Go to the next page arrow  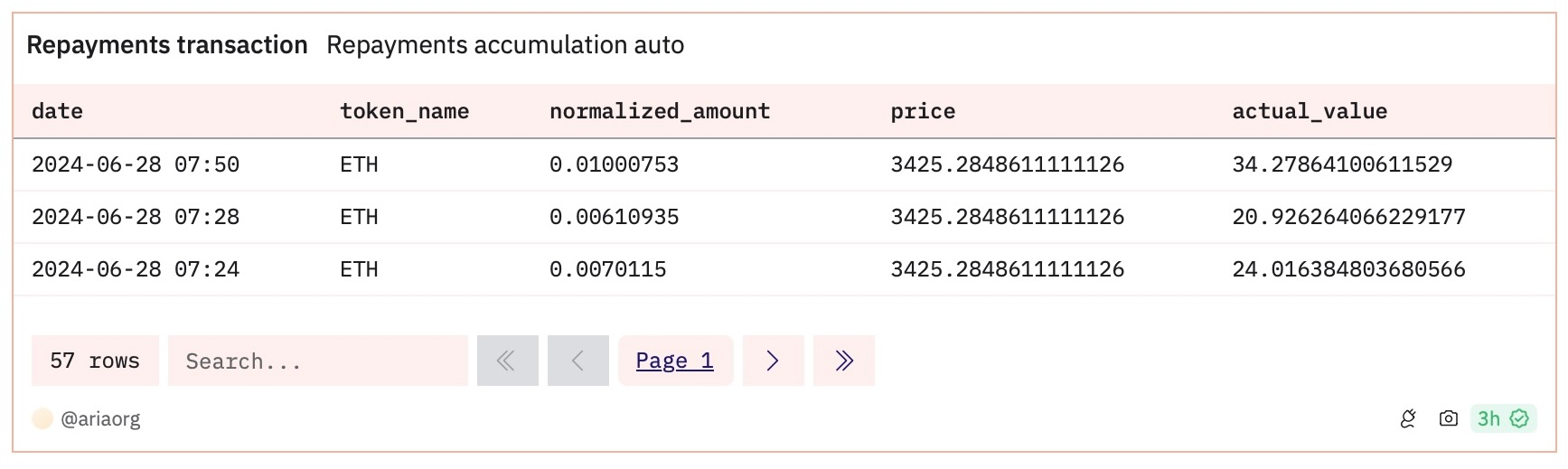(x=773, y=361)
